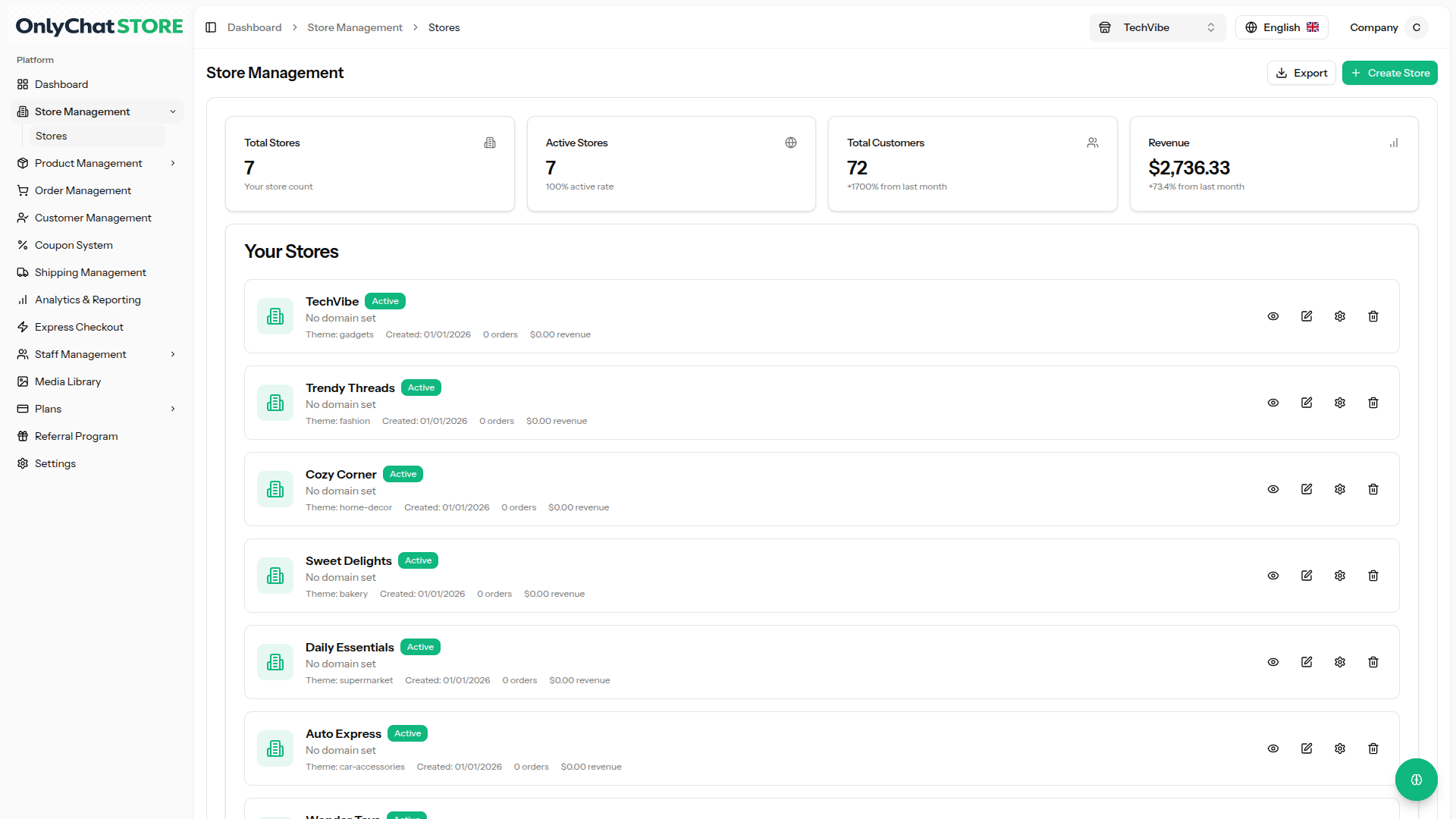
Task: Edit the TechVibe store
Action: point(1307,316)
